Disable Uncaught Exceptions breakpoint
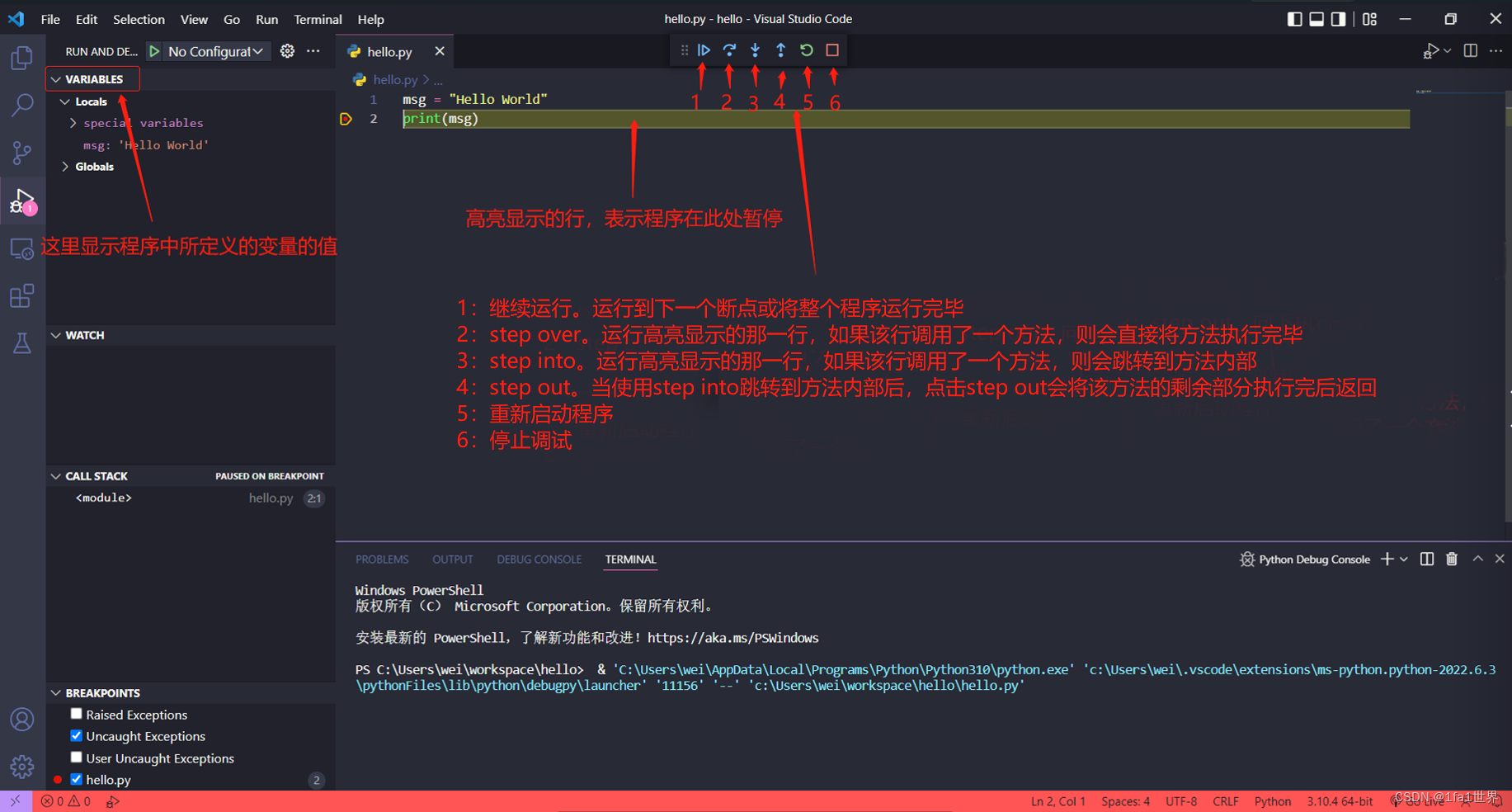Image resolution: width=1512 pixels, height=812 pixels. click(x=77, y=735)
